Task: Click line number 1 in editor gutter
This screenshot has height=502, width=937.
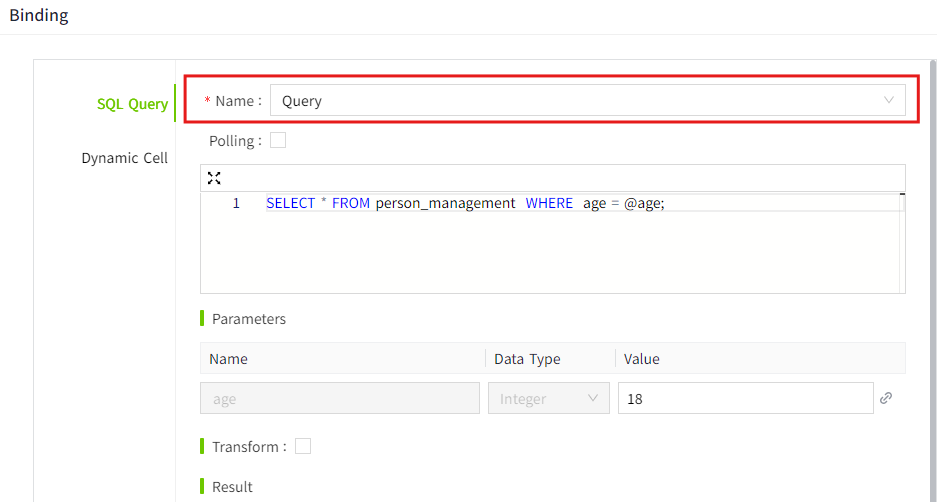Action: click(x=236, y=203)
